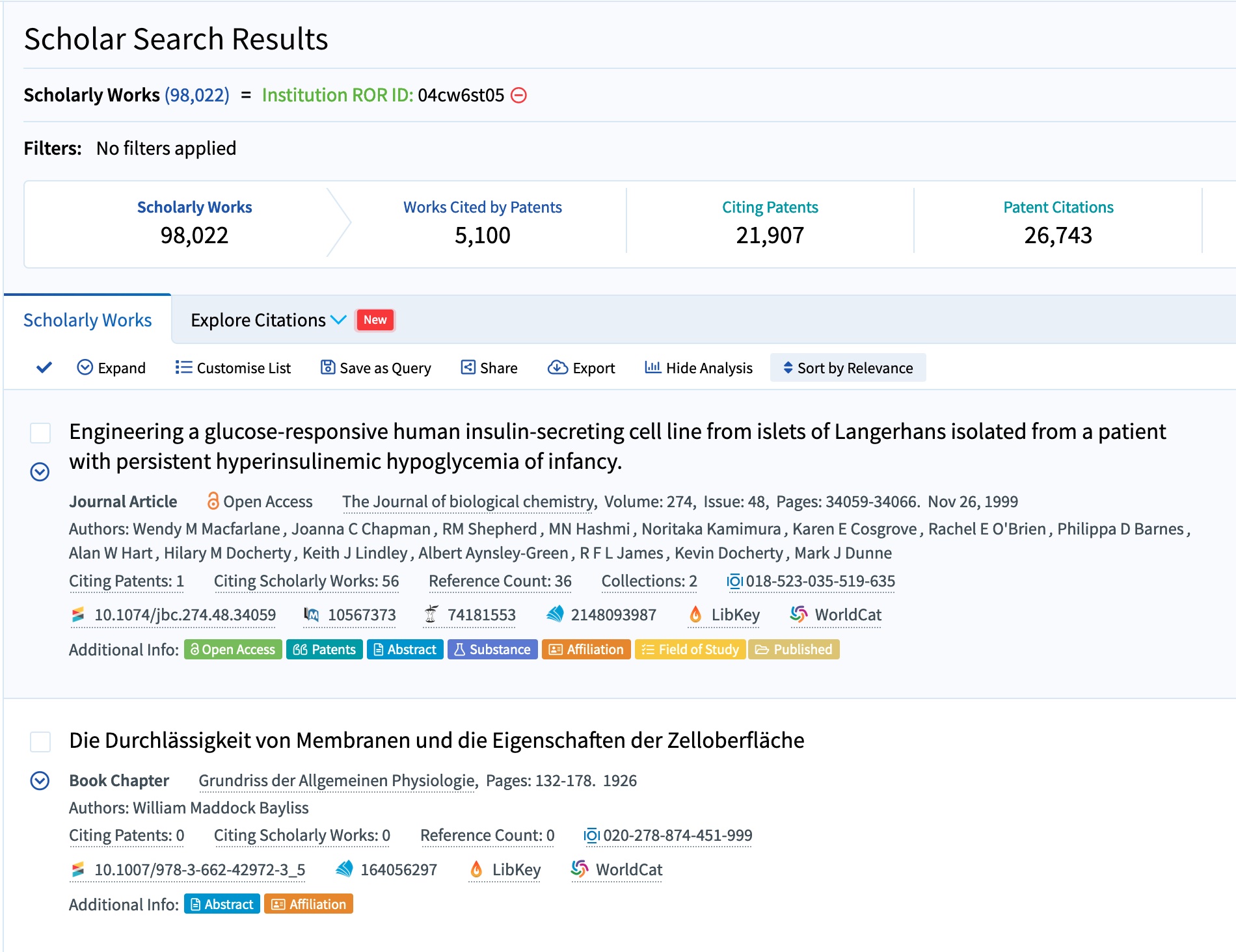
Task: Open the Explore Citations tab menu
Action: (268, 320)
